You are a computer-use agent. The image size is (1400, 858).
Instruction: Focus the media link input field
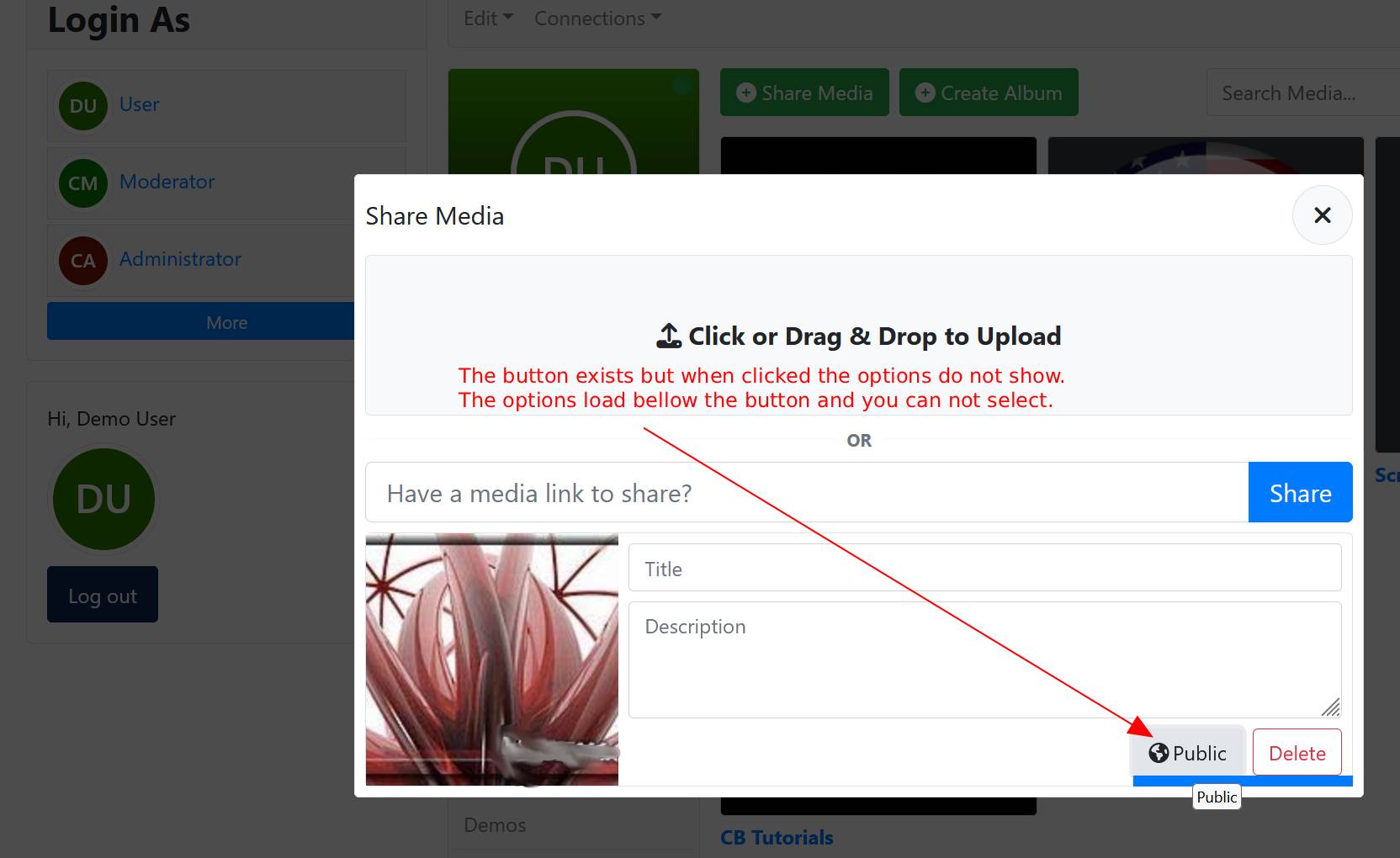806,493
